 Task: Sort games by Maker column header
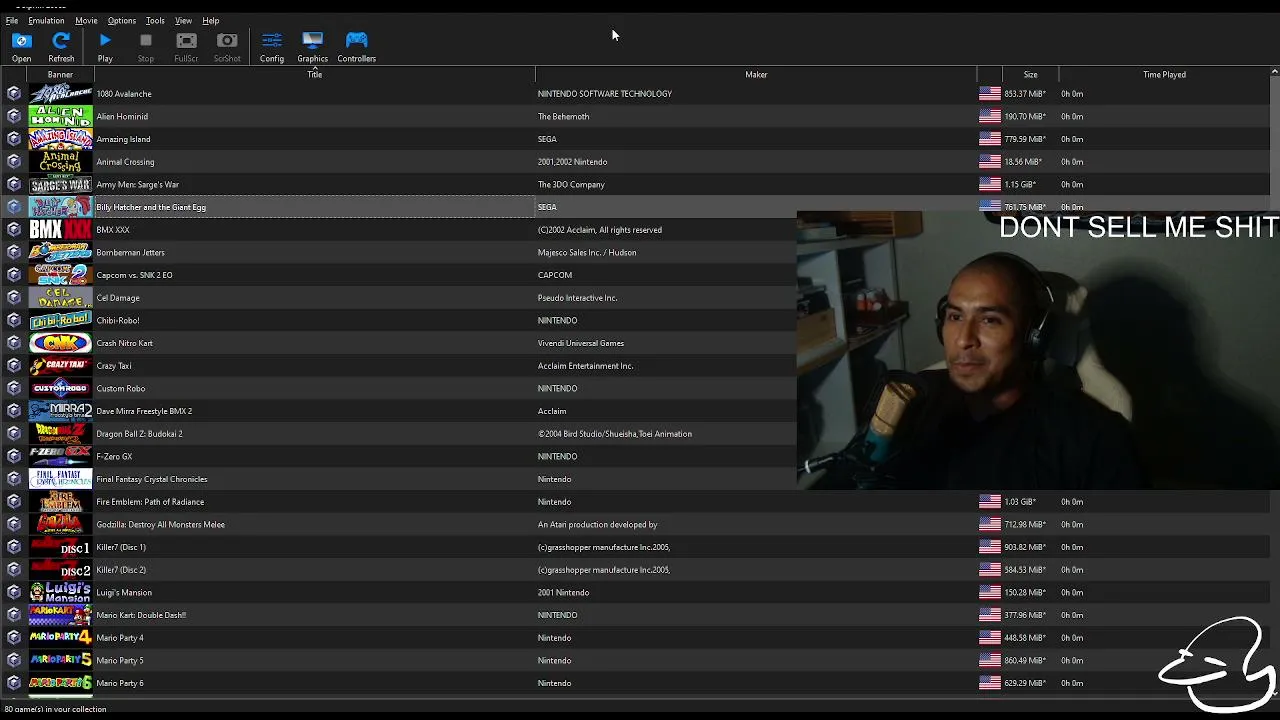point(756,75)
